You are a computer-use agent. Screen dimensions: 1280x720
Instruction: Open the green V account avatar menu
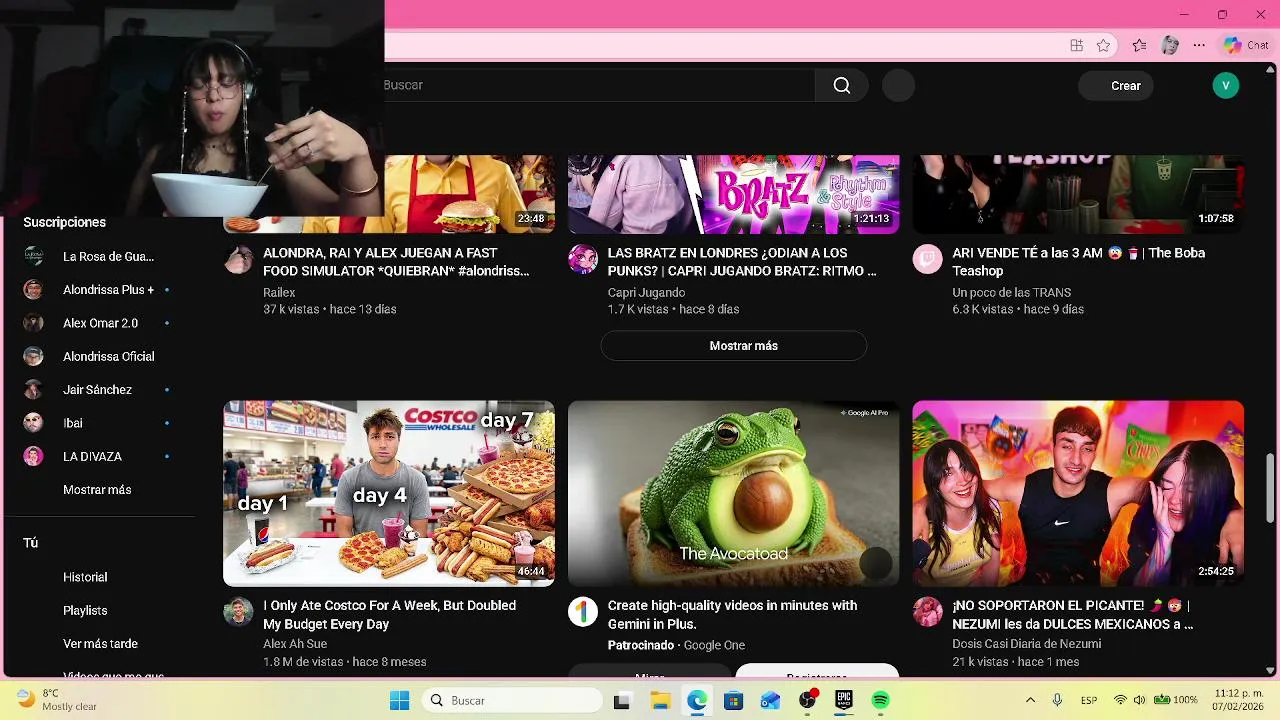(x=1225, y=85)
